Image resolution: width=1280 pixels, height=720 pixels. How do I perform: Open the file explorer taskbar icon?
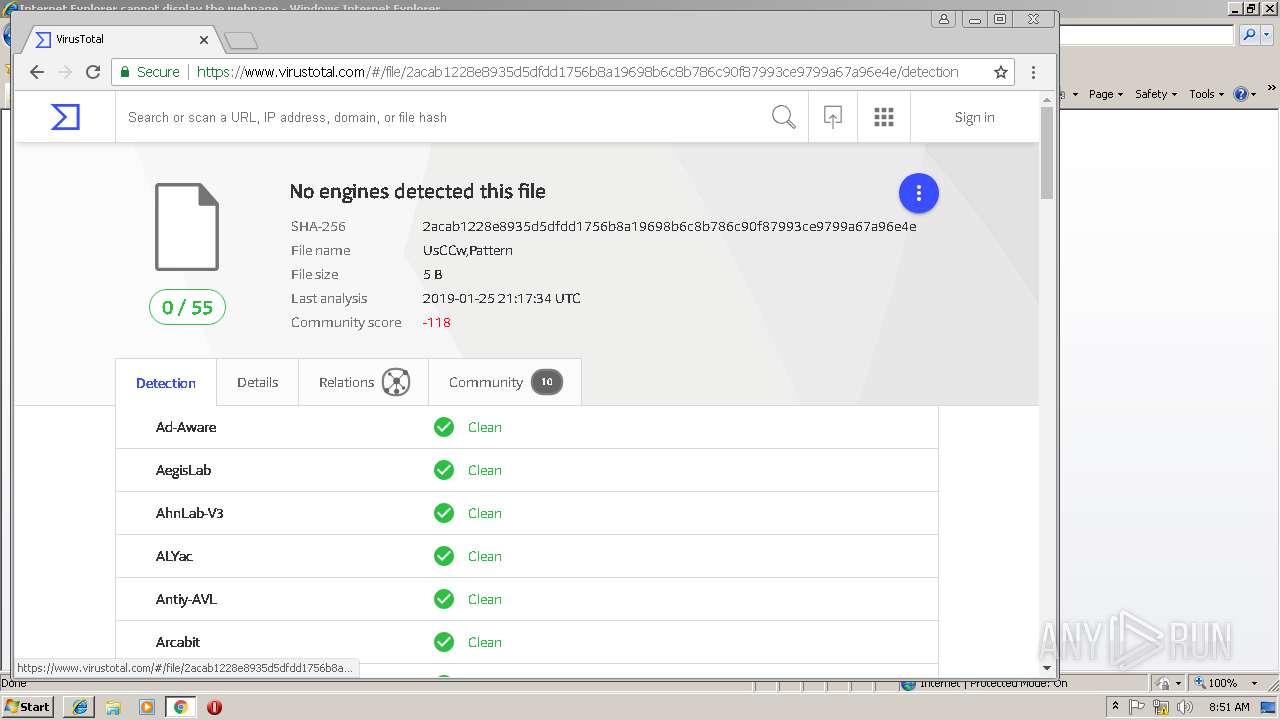tap(113, 707)
